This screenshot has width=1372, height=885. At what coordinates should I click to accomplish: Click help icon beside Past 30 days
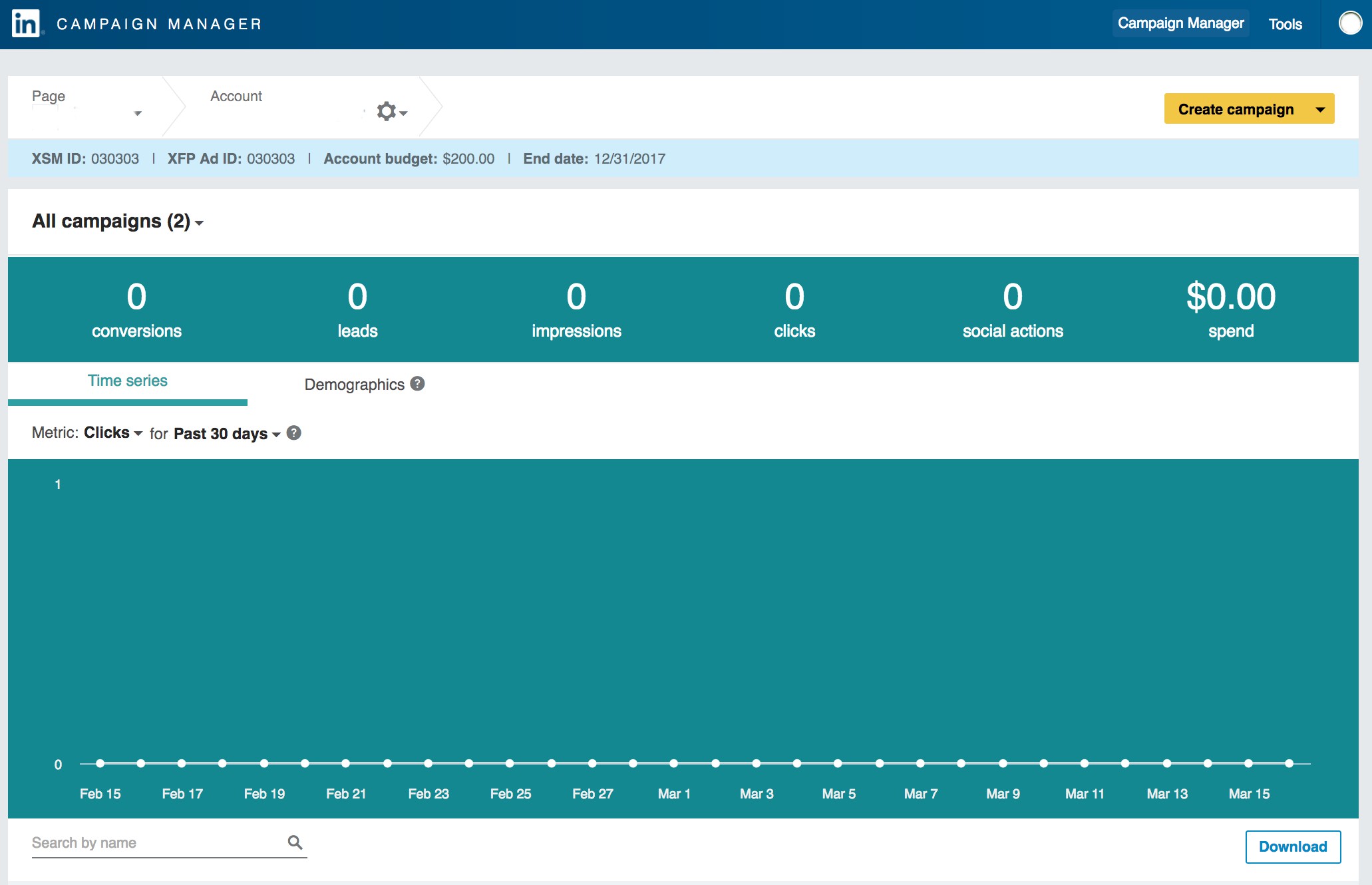pyautogui.click(x=293, y=433)
